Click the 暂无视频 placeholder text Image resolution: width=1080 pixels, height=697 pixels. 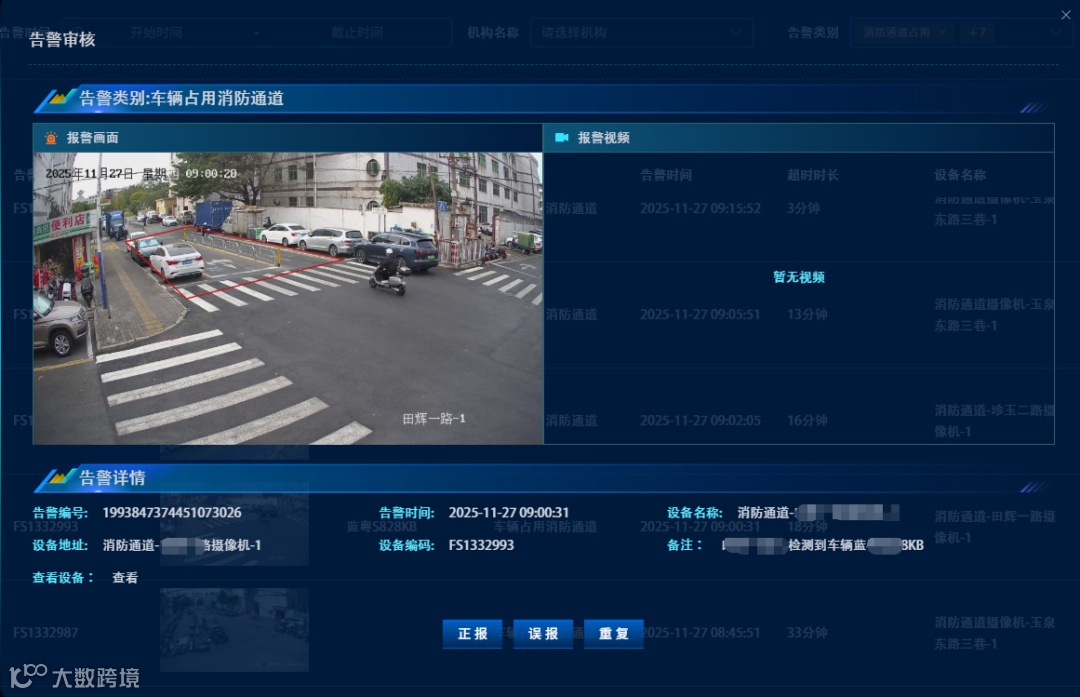[799, 277]
